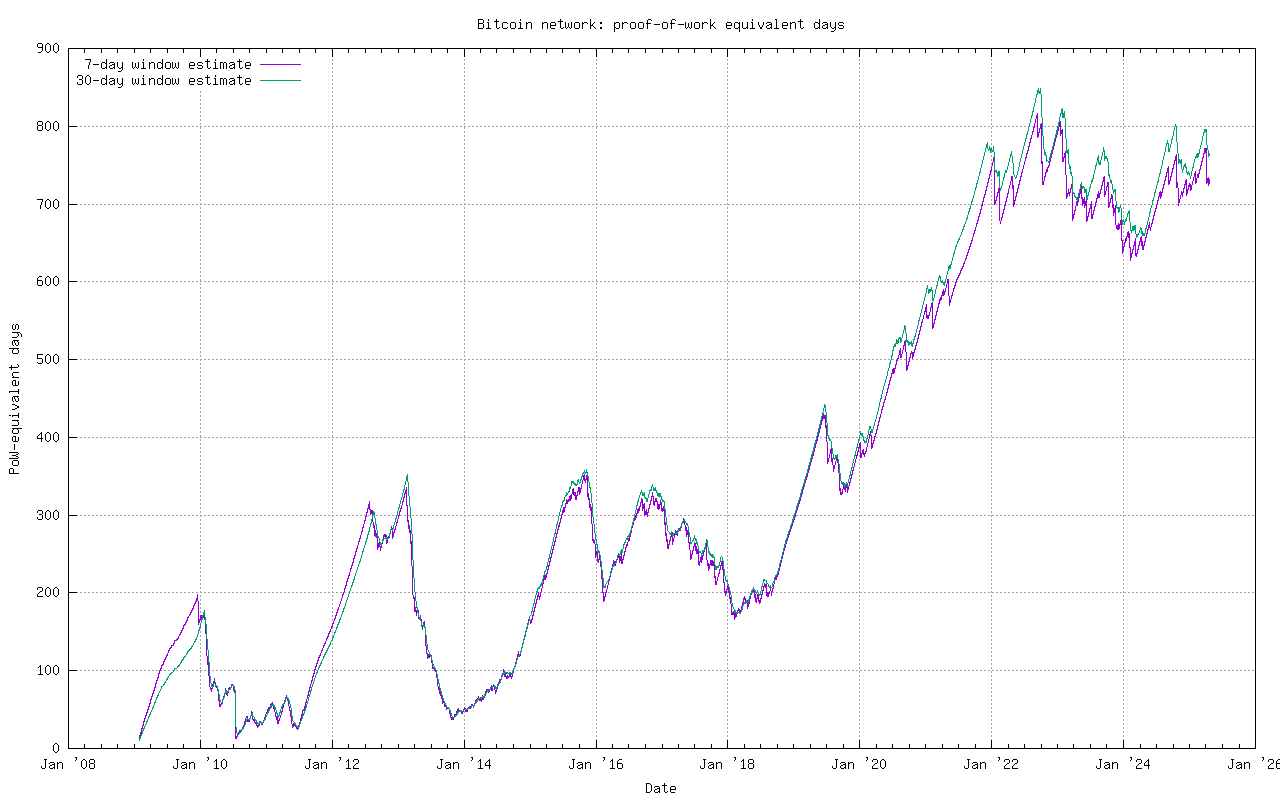
Task: Click the '30-day window estimate' legend label
Action: point(164,80)
